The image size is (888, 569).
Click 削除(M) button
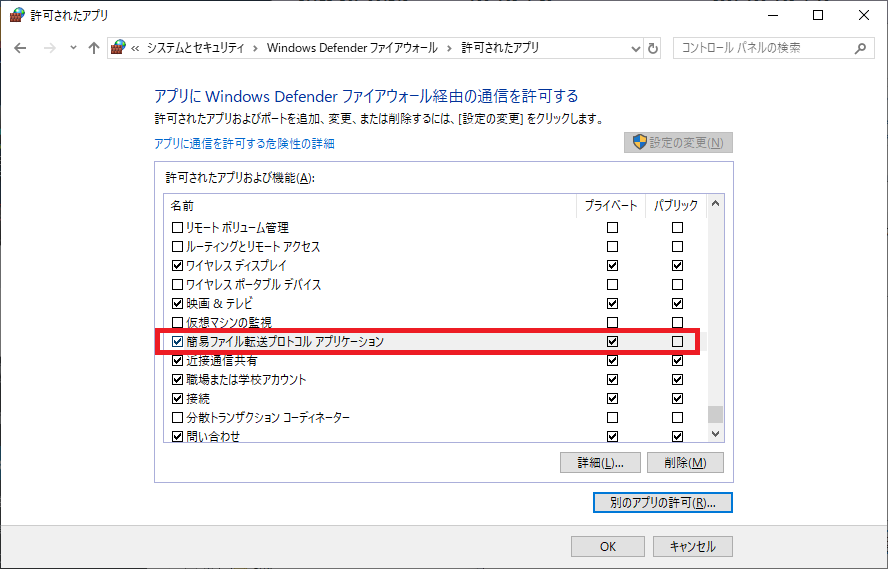[685, 463]
